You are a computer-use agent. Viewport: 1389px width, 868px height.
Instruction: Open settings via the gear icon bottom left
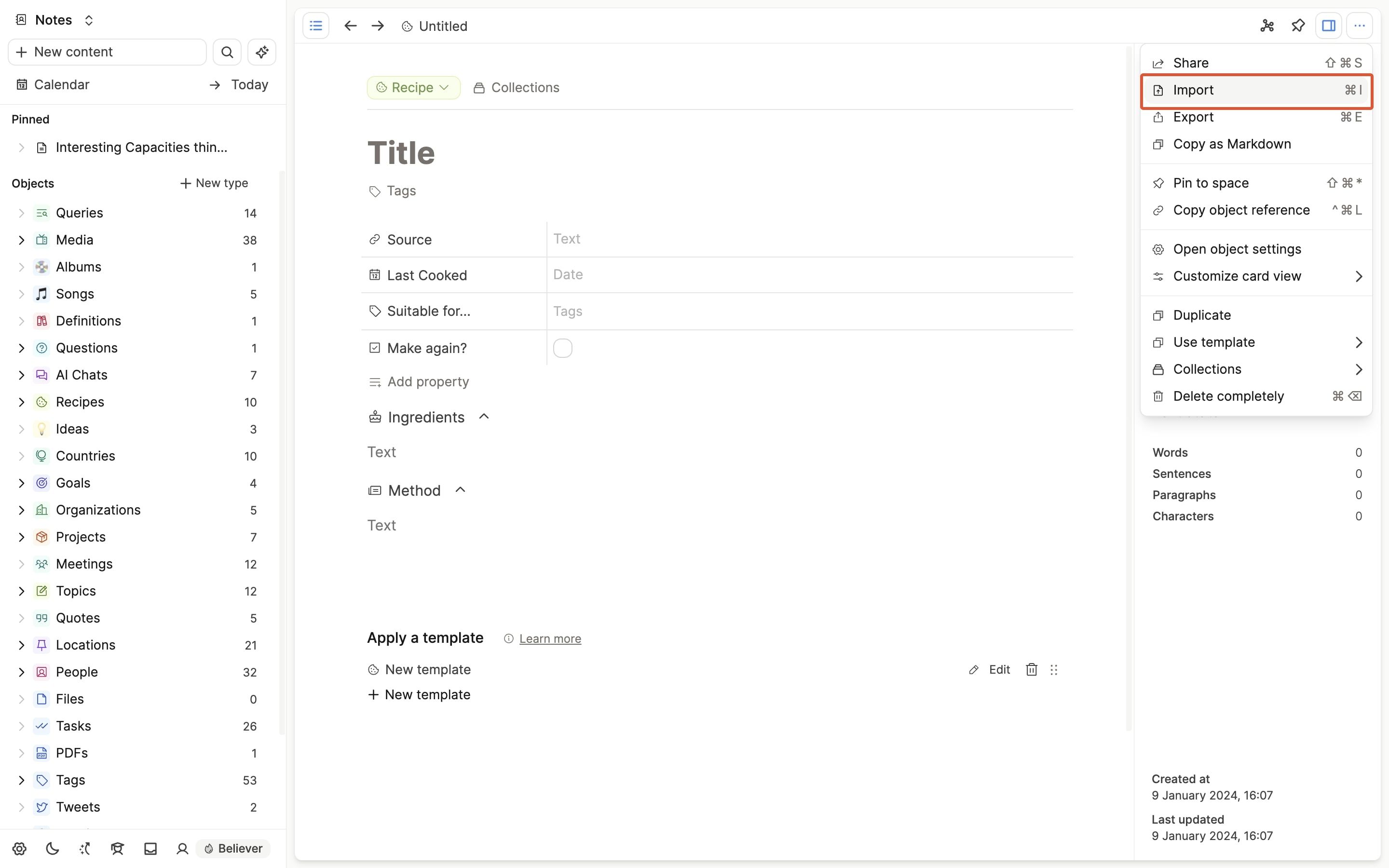19,849
